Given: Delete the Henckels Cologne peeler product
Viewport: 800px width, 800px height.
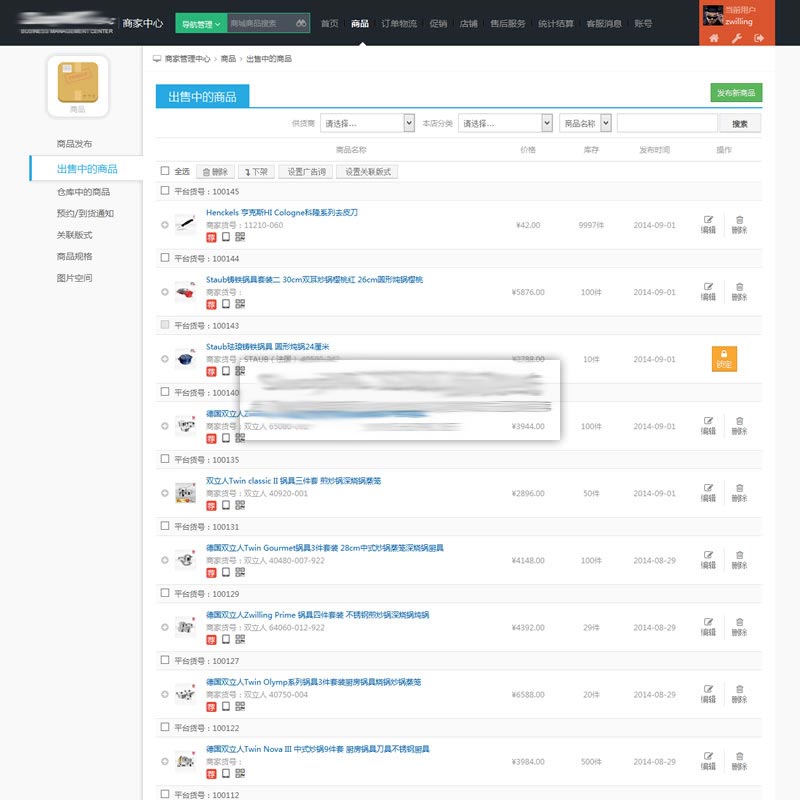Looking at the screenshot, I should [739, 224].
